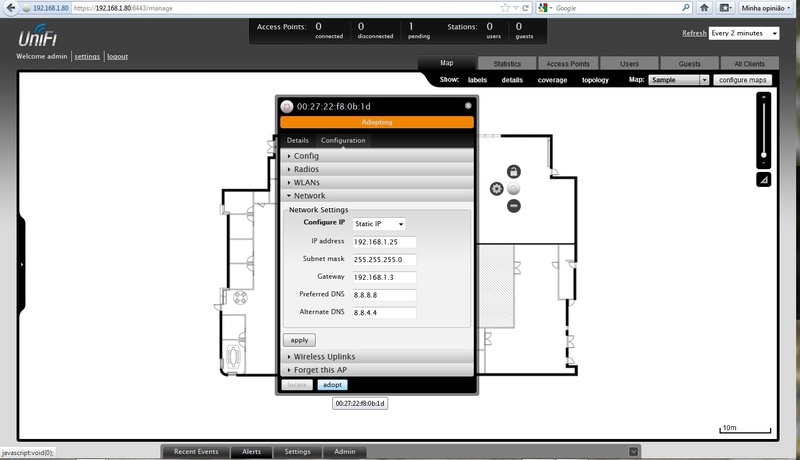Click the browser back arrow button
The height and width of the screenshot is (460, 800).
(x=10, y=8)
